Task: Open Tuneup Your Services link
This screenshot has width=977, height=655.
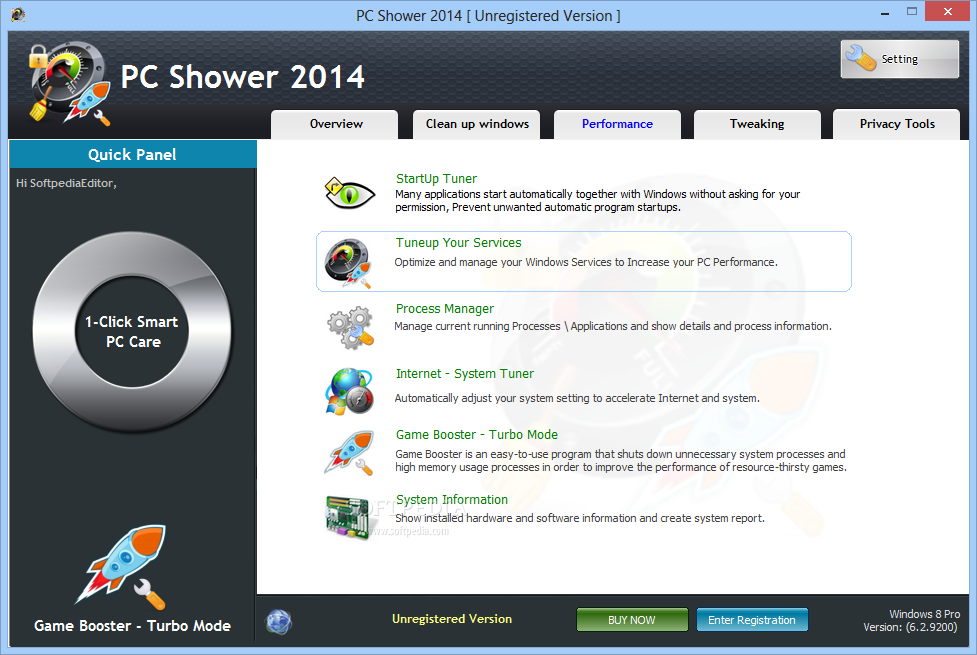Action: 459,243
